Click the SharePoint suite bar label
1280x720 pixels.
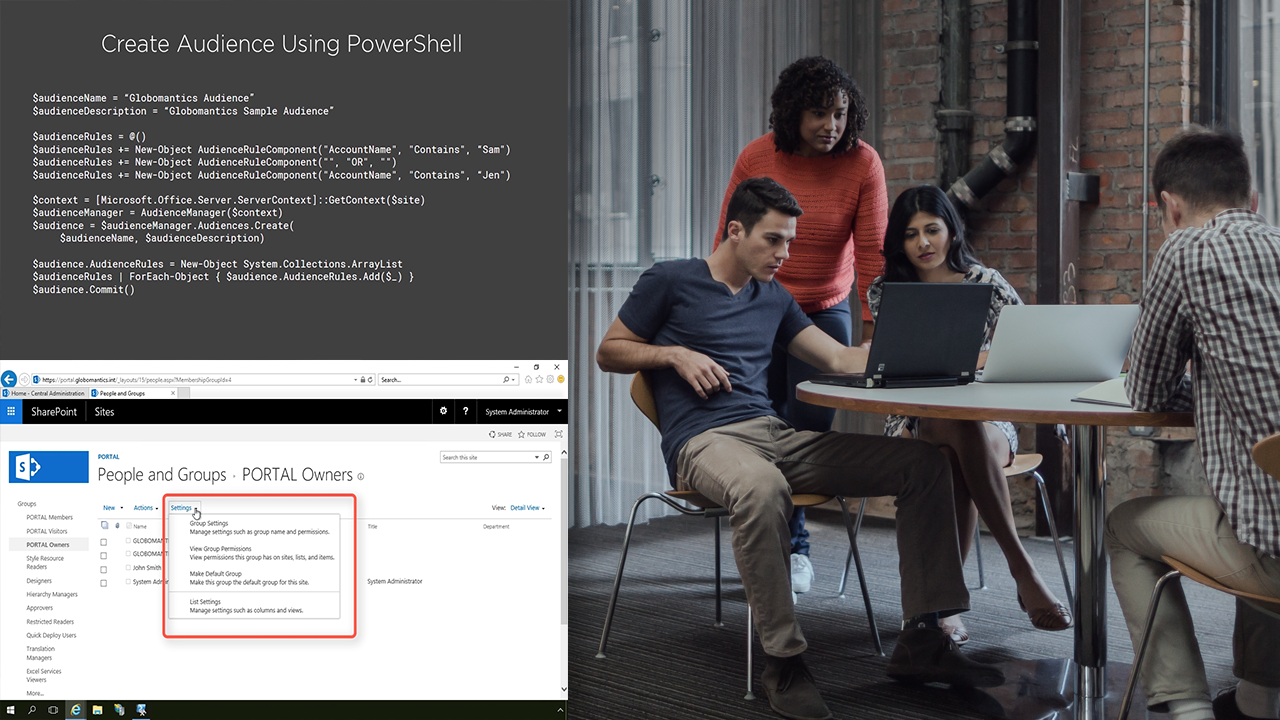(x=54, y=412)
